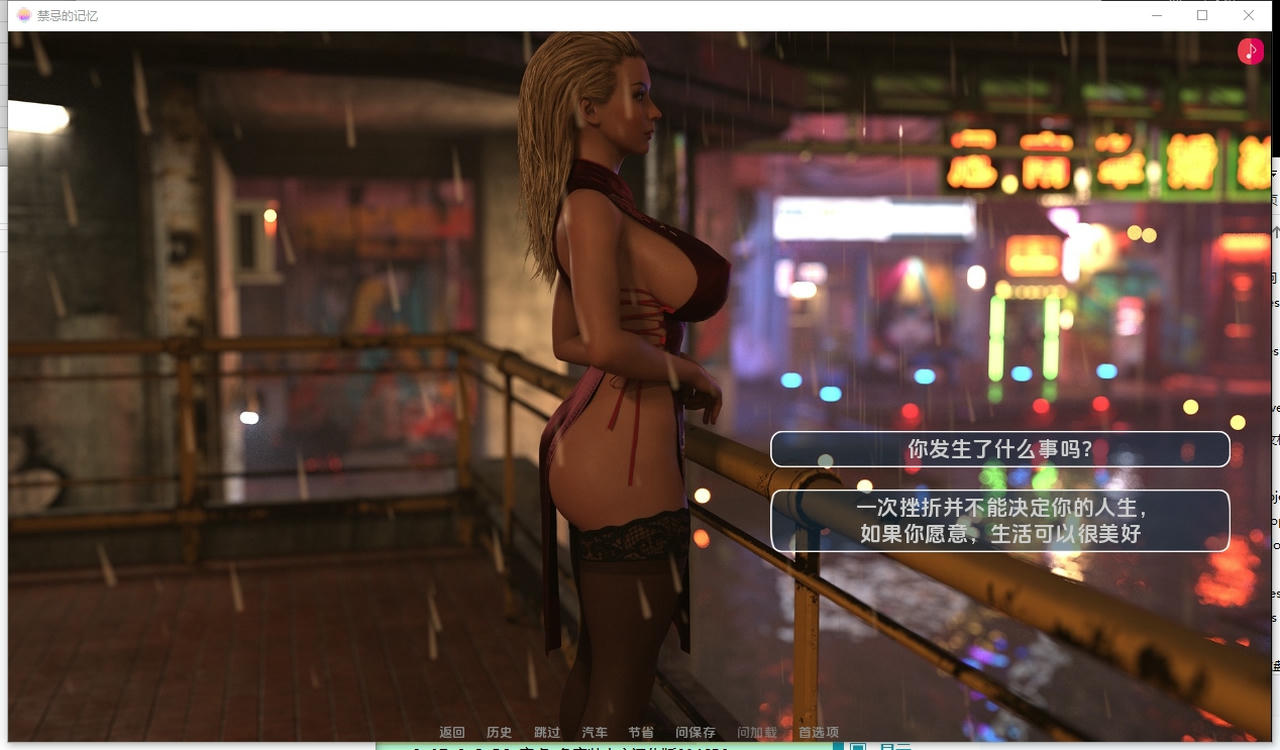
Task: Open the 历史 dialogue history
Action: coord(500,732)
